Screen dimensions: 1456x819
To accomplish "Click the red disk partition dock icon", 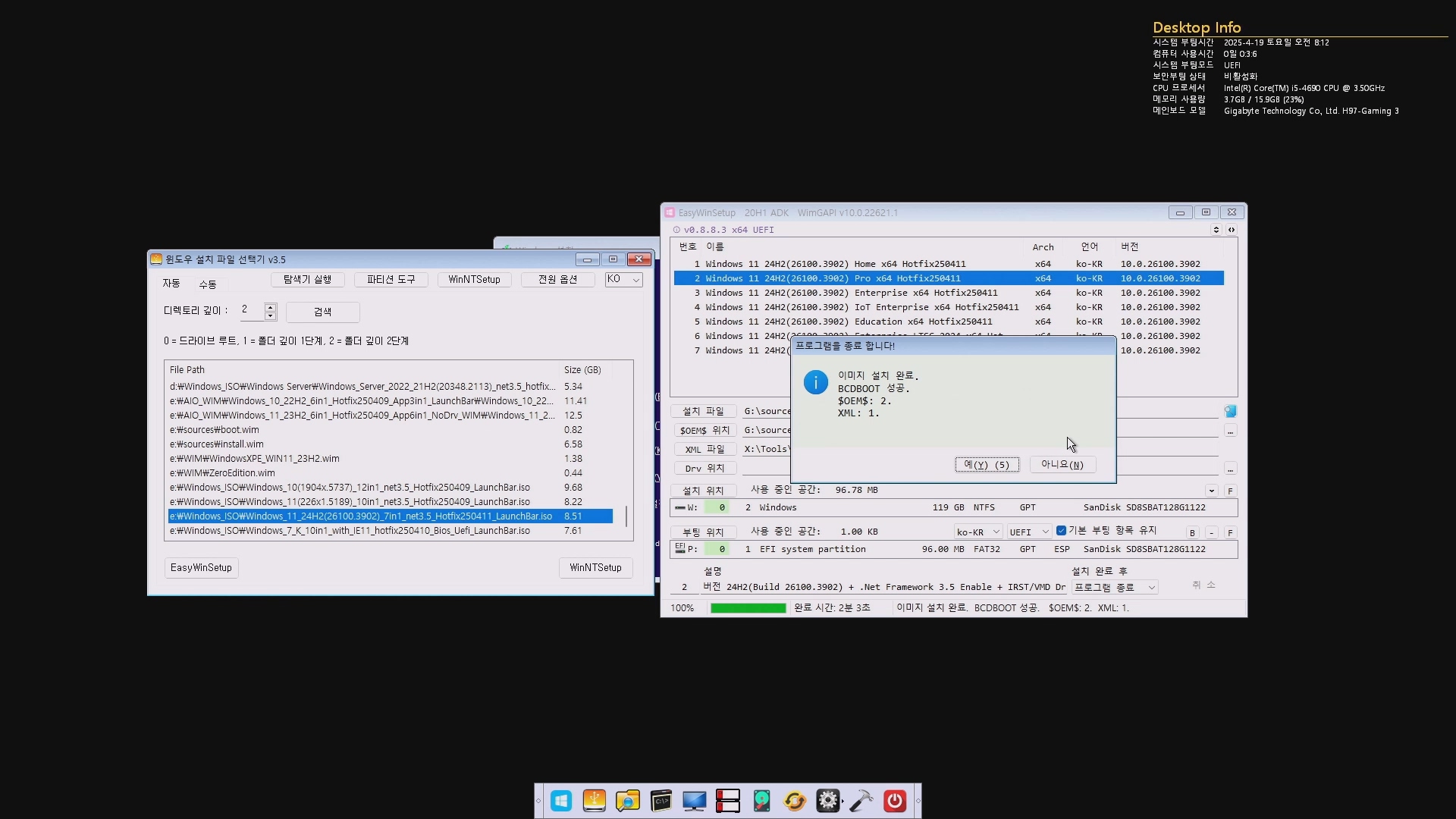I will pos(728,801).
